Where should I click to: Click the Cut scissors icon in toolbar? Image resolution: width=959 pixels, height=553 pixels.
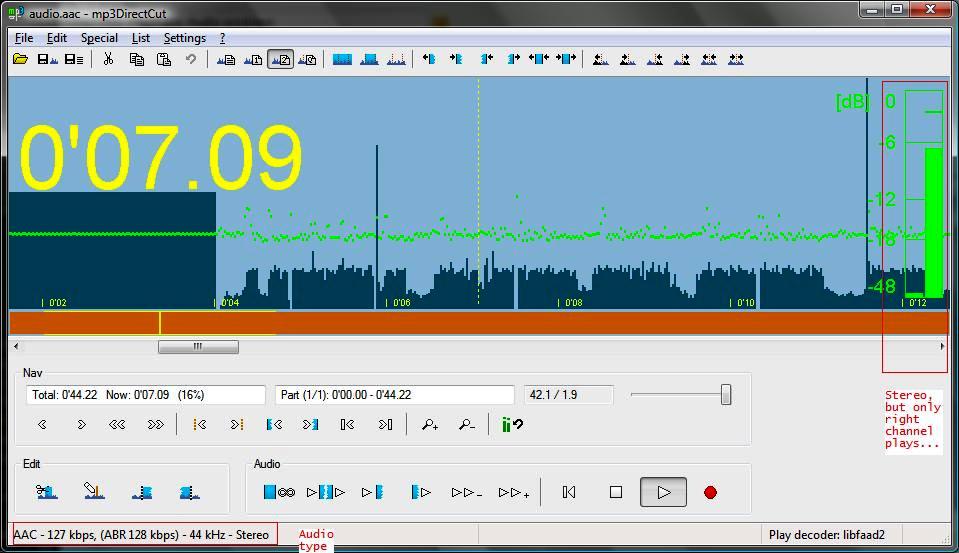[108, 60]
